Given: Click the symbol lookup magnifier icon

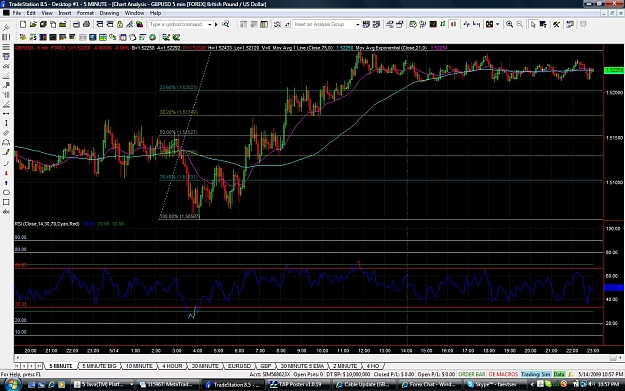Looking at the screenshot, I should coord(226,24).
